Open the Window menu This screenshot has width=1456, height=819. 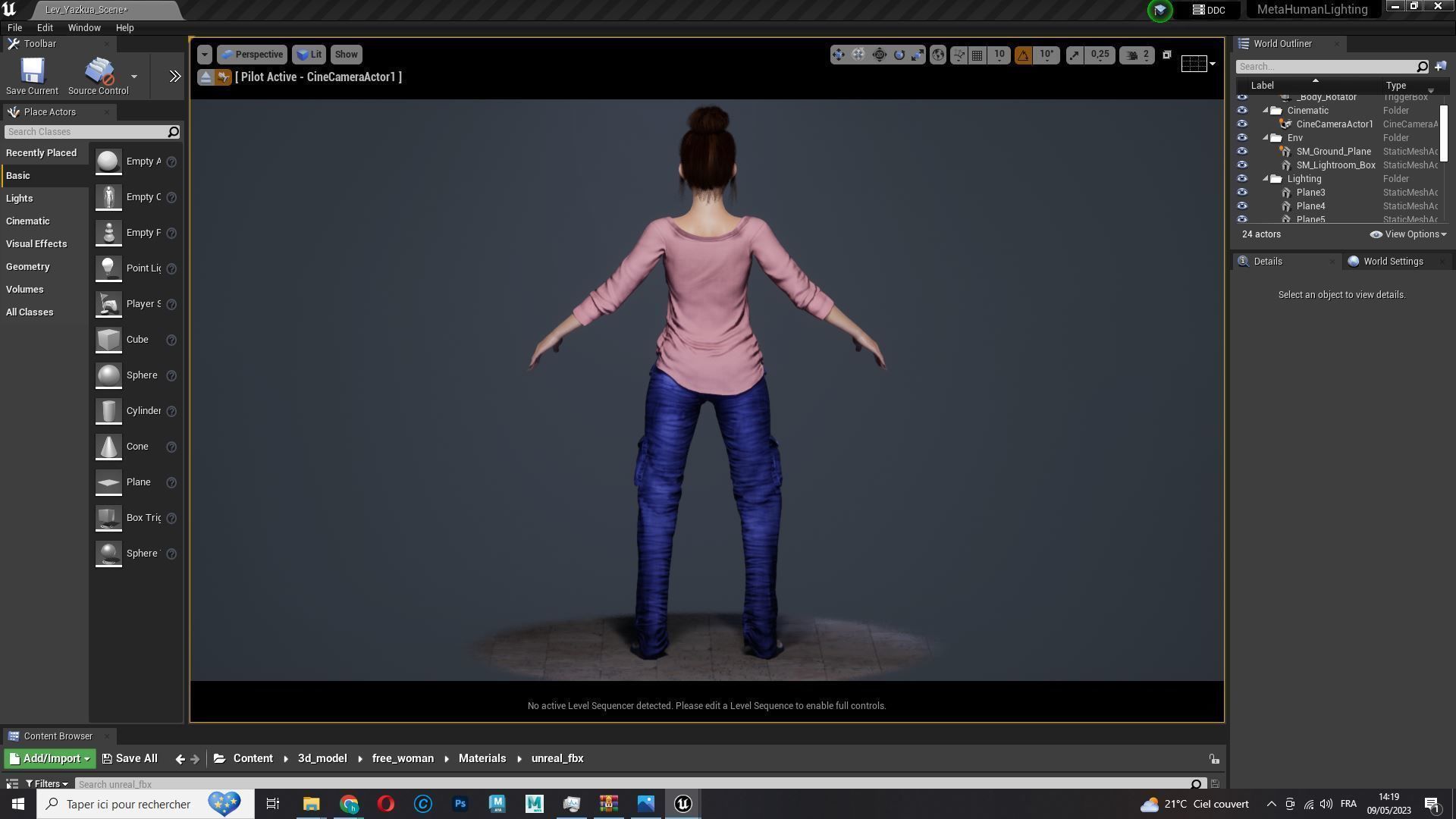tap(83, 28)
